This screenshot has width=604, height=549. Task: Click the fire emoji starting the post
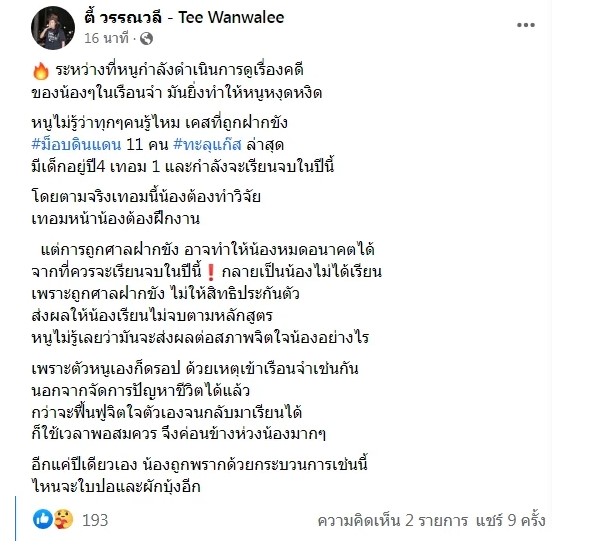41,71
